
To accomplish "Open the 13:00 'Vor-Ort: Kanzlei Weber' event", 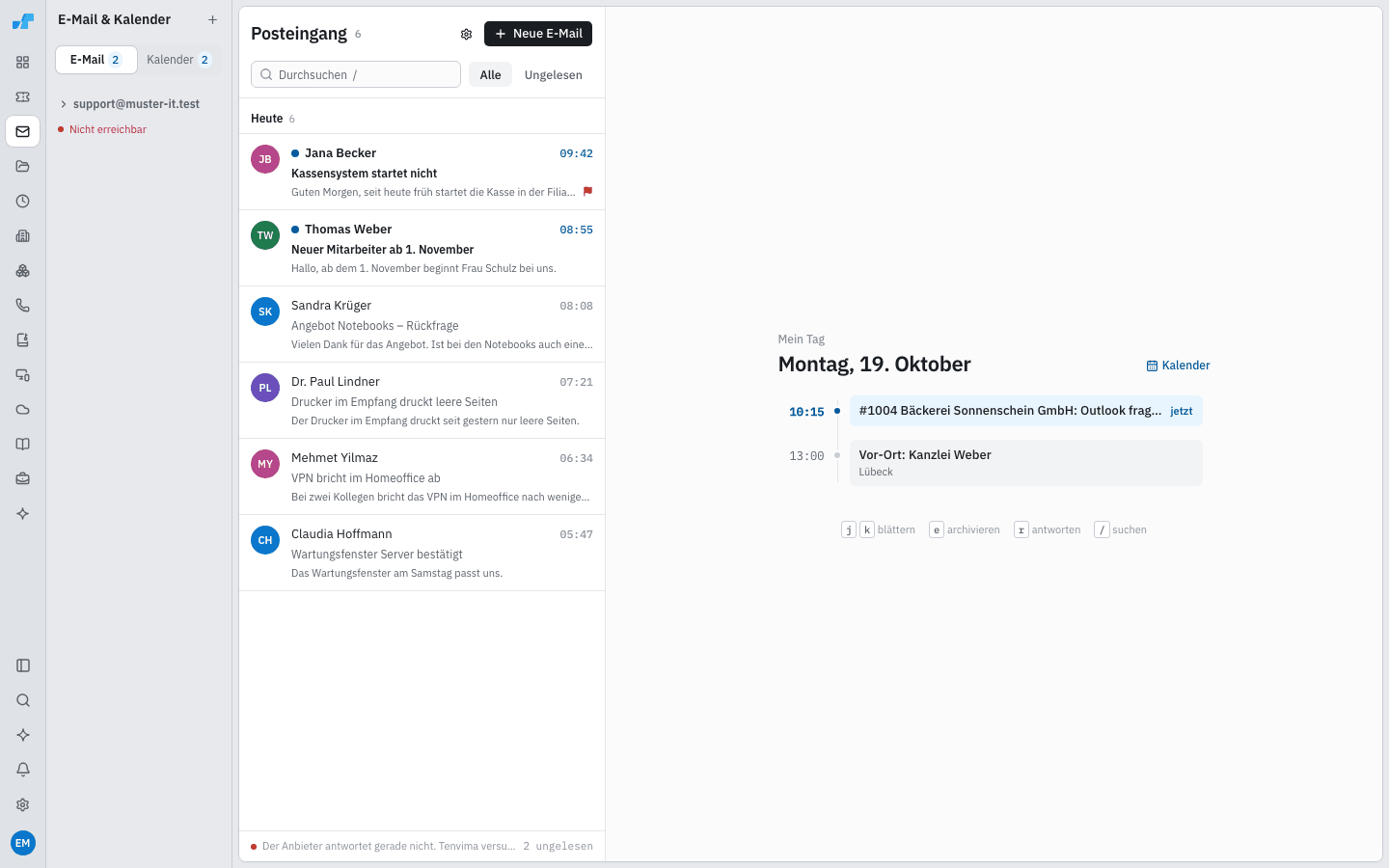I will (1026, 463).
